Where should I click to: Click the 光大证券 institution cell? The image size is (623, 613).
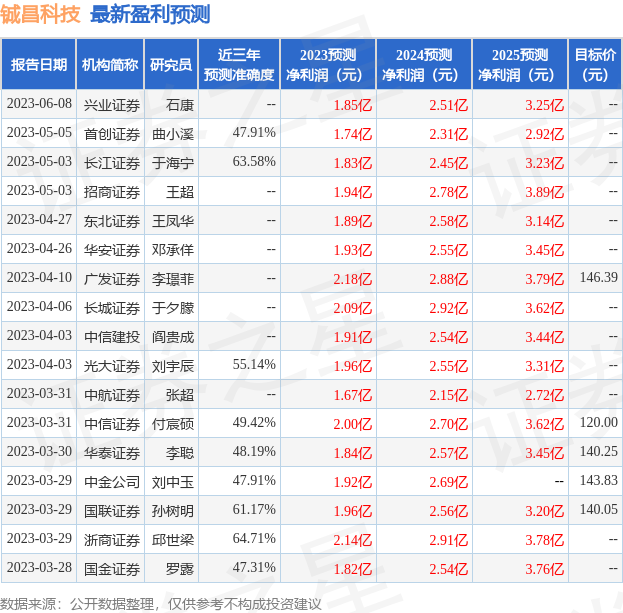(112, 366)
